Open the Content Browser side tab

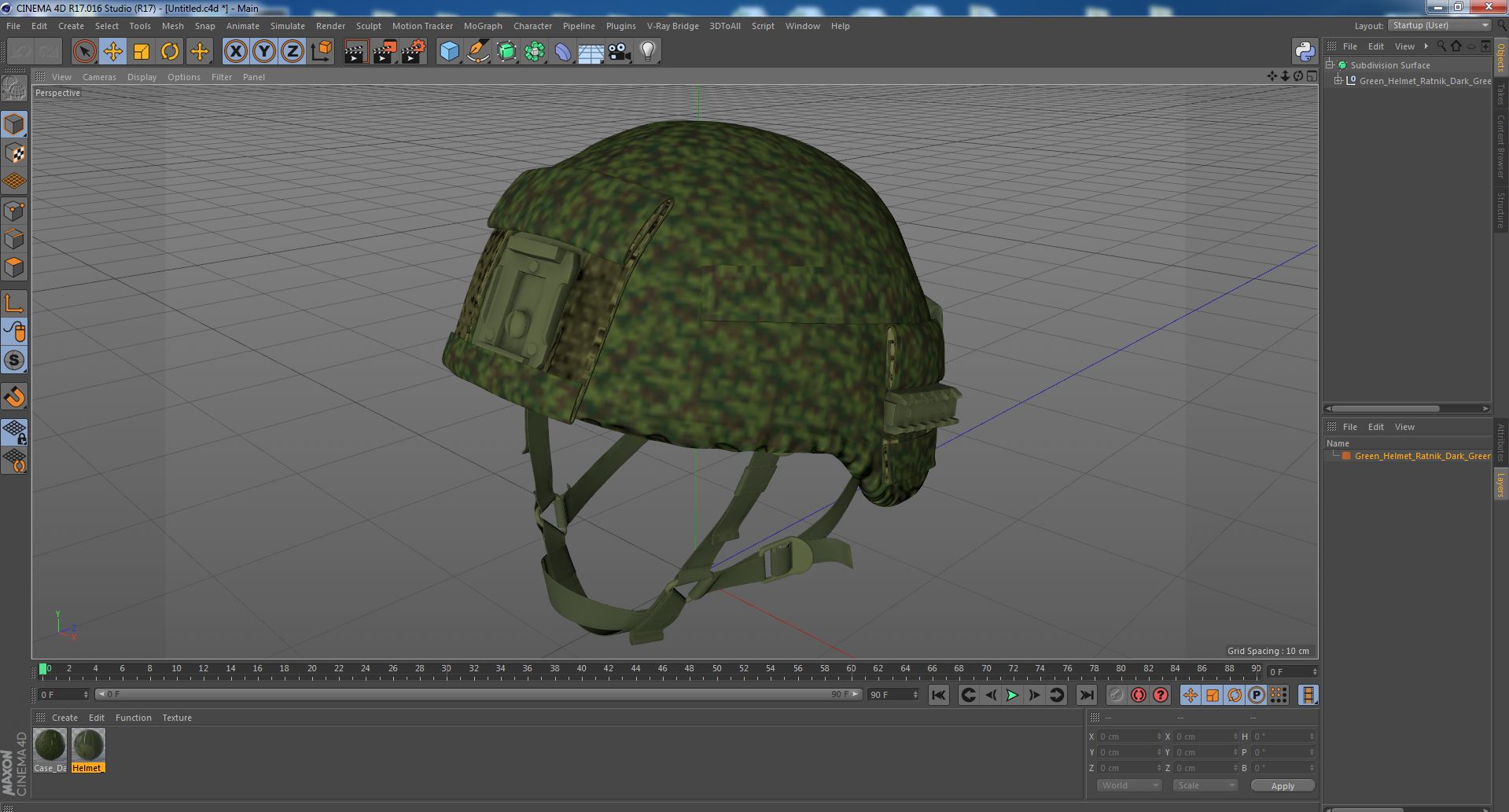coord(1501,147)
